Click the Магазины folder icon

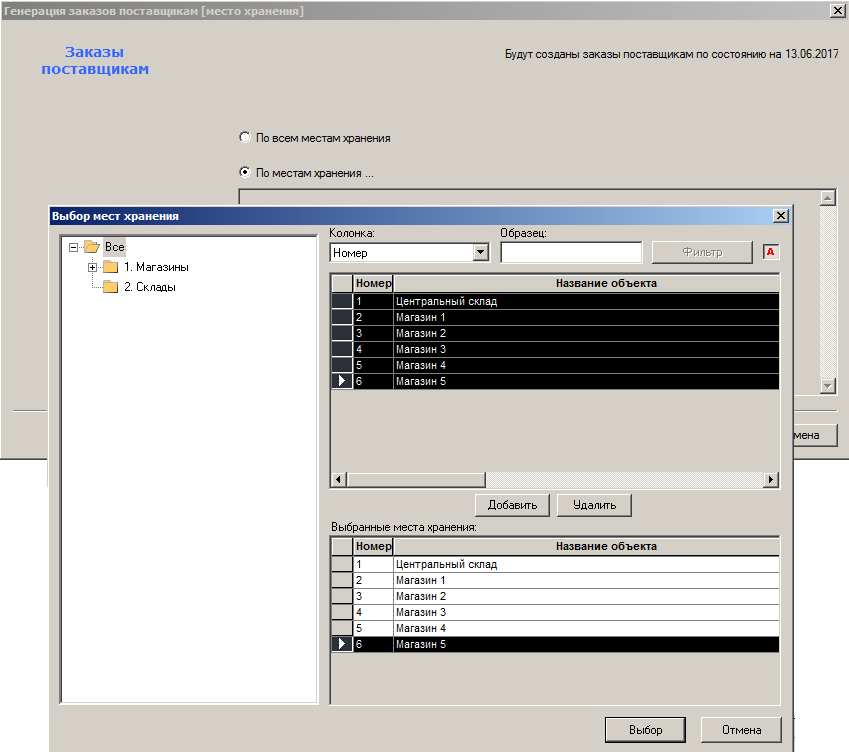pos(110,267)
